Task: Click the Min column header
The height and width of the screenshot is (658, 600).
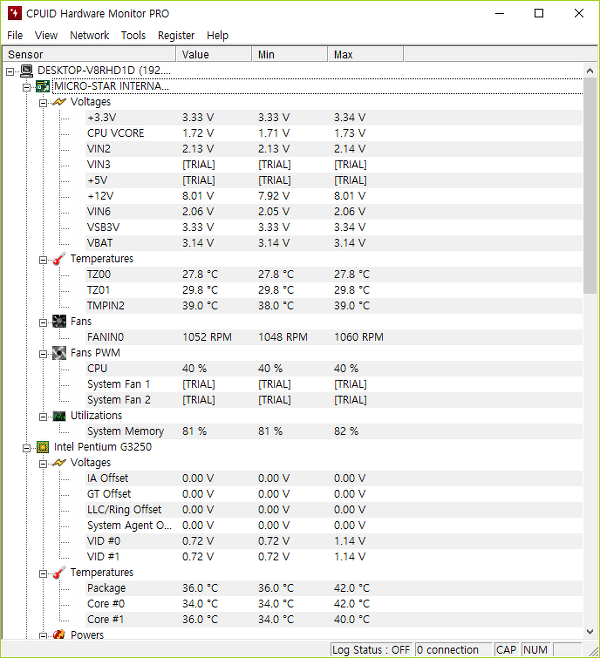Action: tap(290, 55)
